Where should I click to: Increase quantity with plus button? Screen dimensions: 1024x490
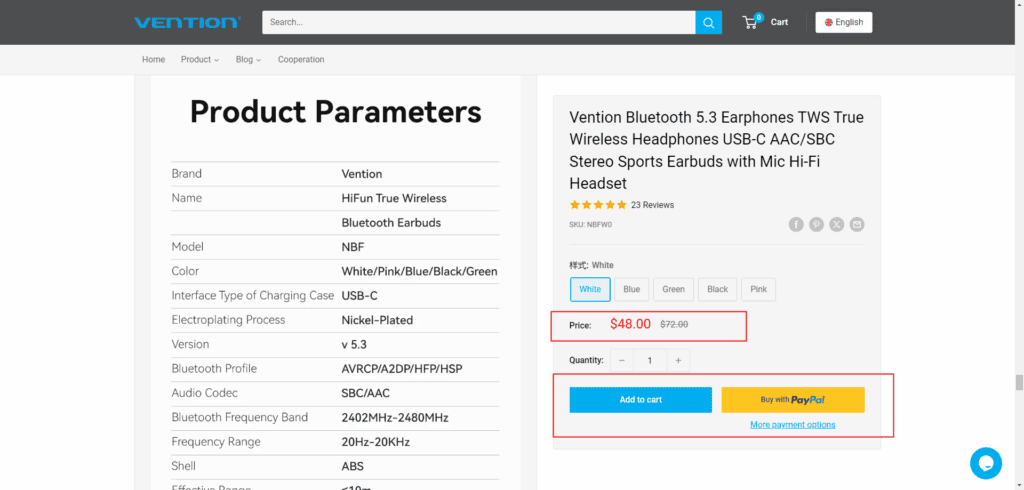[x=679, y=361]
